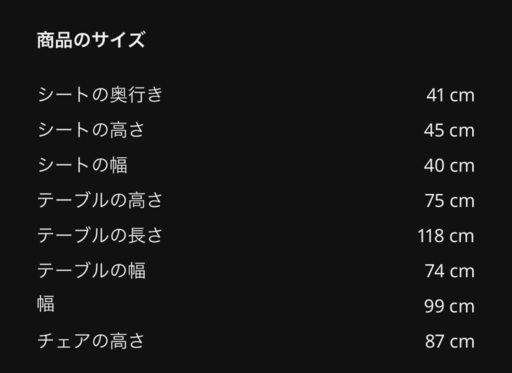Click the 40 cm value

pyautogui.click(x=449, y=166)
